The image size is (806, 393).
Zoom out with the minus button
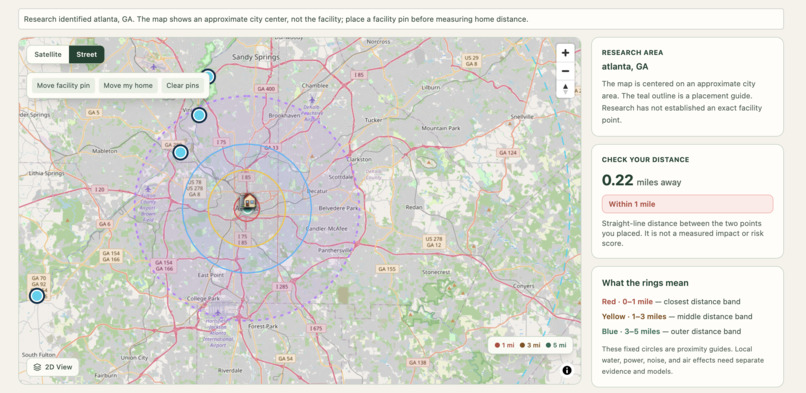565,71
